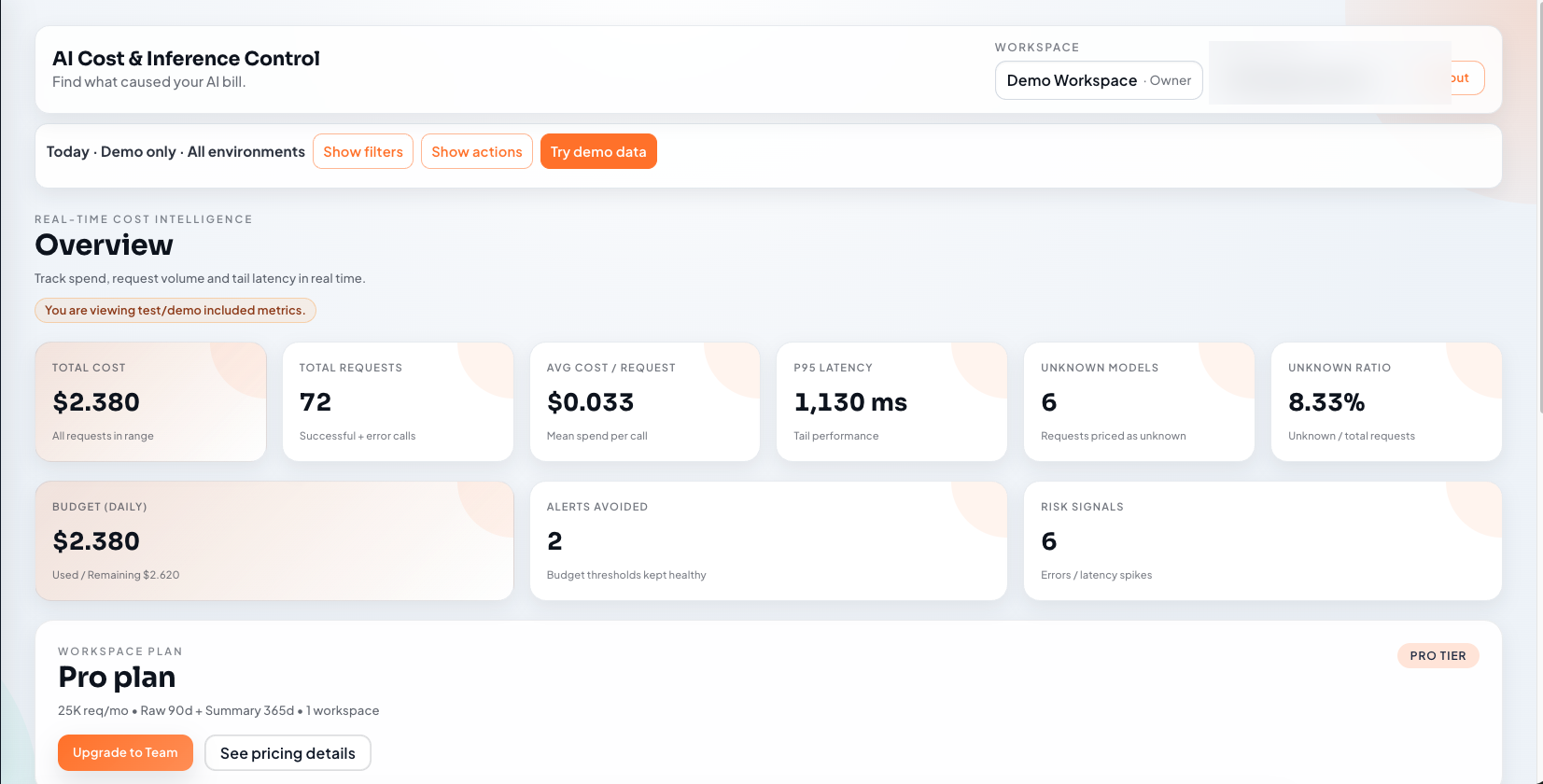Click "All requests in range" caption
The width and height of the screenshot is (1543, 784).
[103, 436]
